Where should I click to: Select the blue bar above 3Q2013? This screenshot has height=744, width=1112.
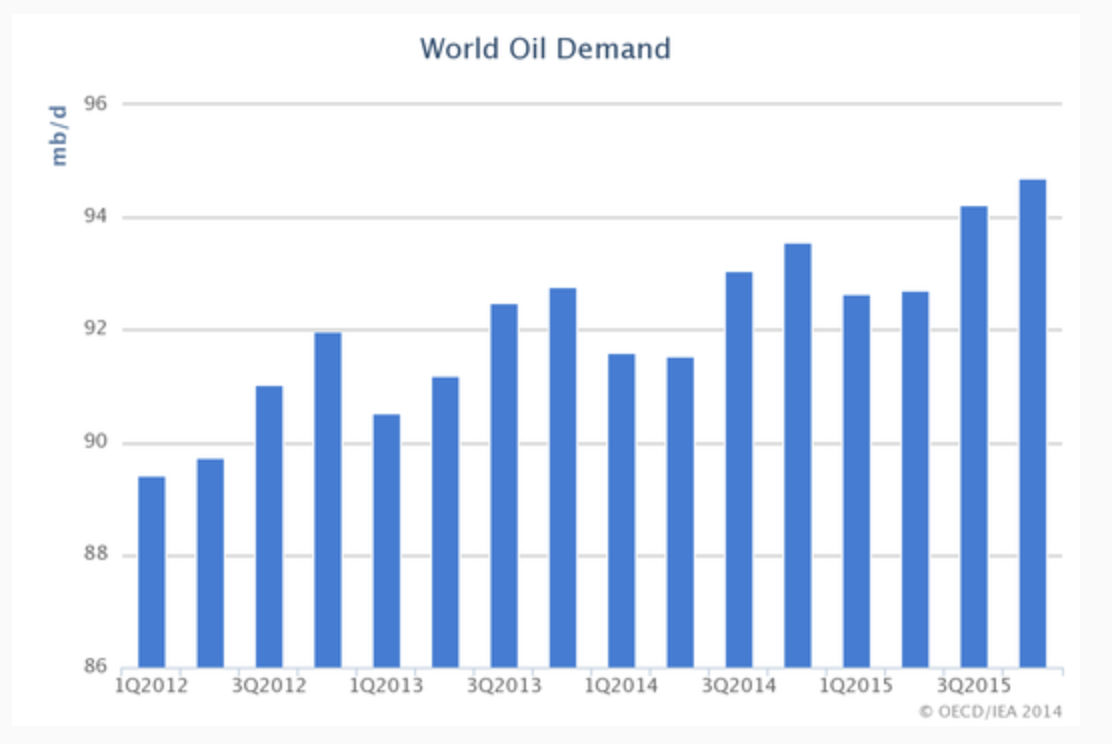pos(504,486)
